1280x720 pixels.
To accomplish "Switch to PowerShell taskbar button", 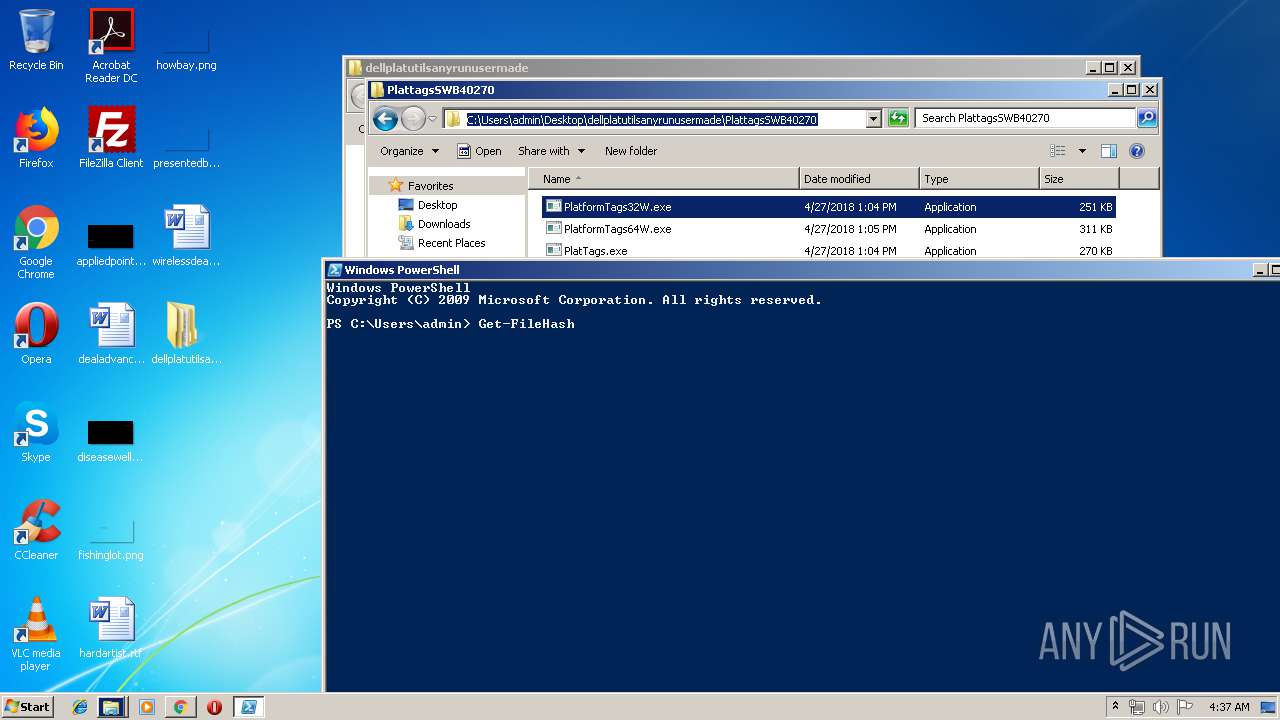I will 248,707.
